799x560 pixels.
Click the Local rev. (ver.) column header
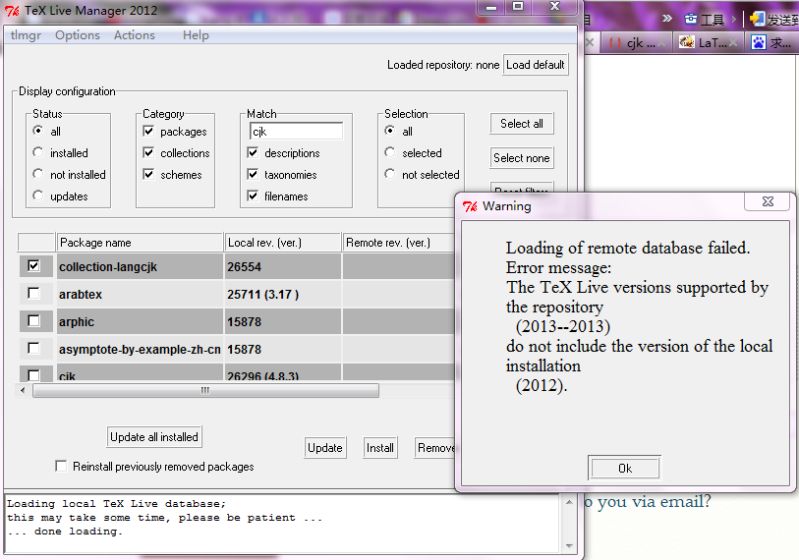283,243
